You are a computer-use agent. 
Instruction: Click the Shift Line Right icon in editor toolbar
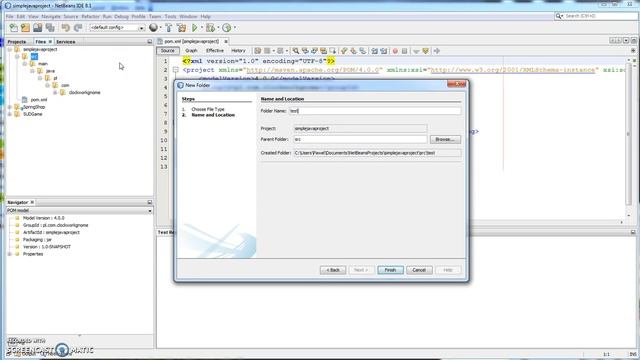point(384,51)
